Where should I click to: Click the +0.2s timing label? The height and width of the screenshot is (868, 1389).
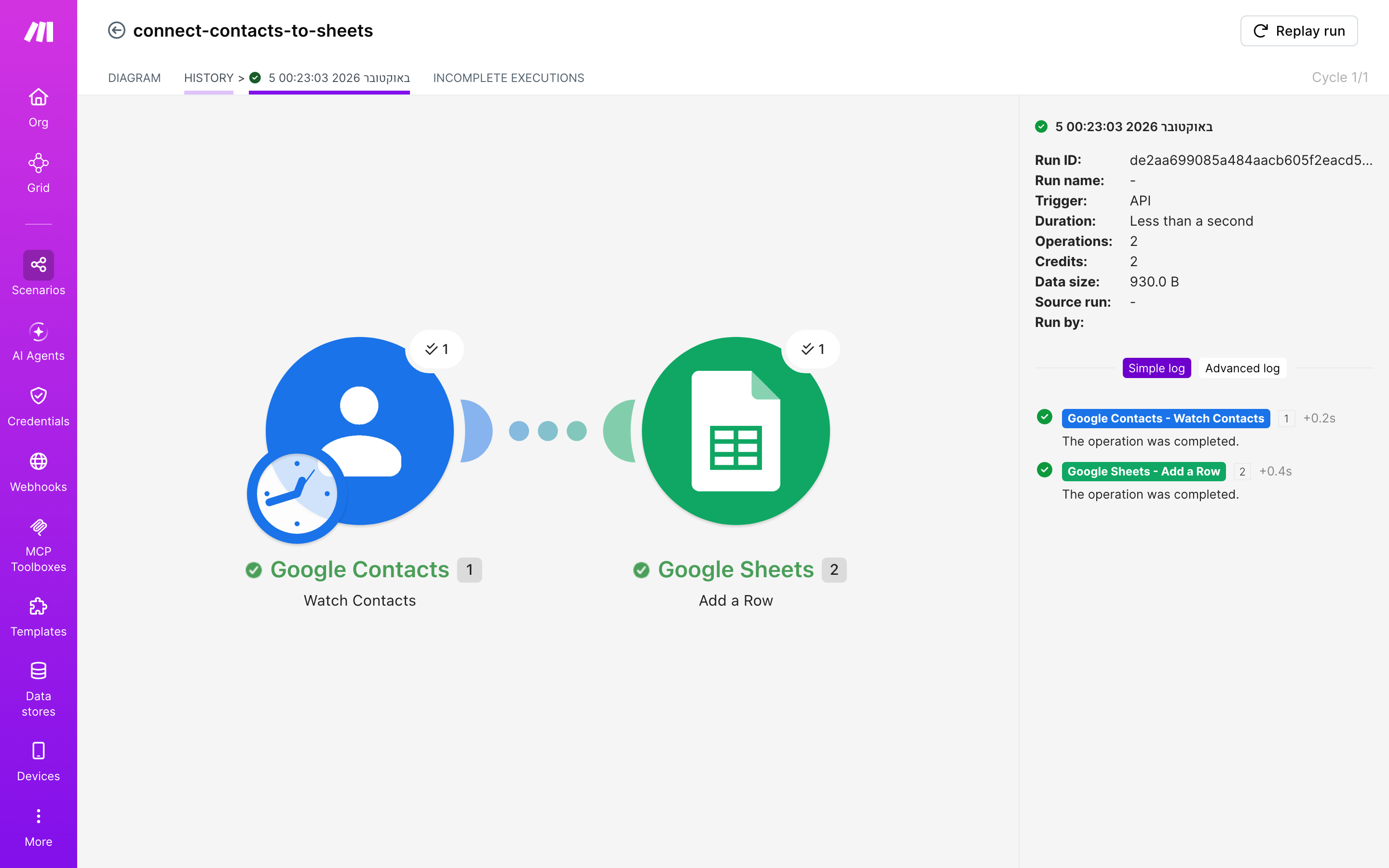[1319, 419]
